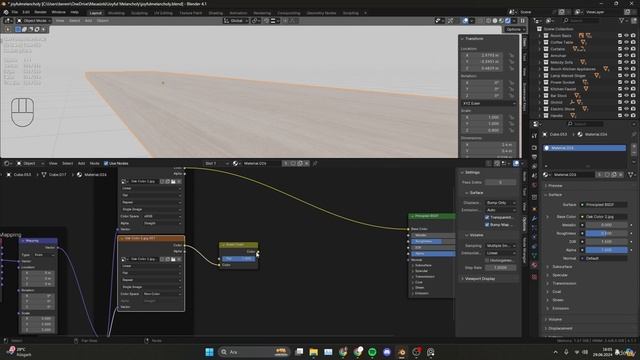Click the viewport gizmo visibility icon

click(x=450, y=20)
